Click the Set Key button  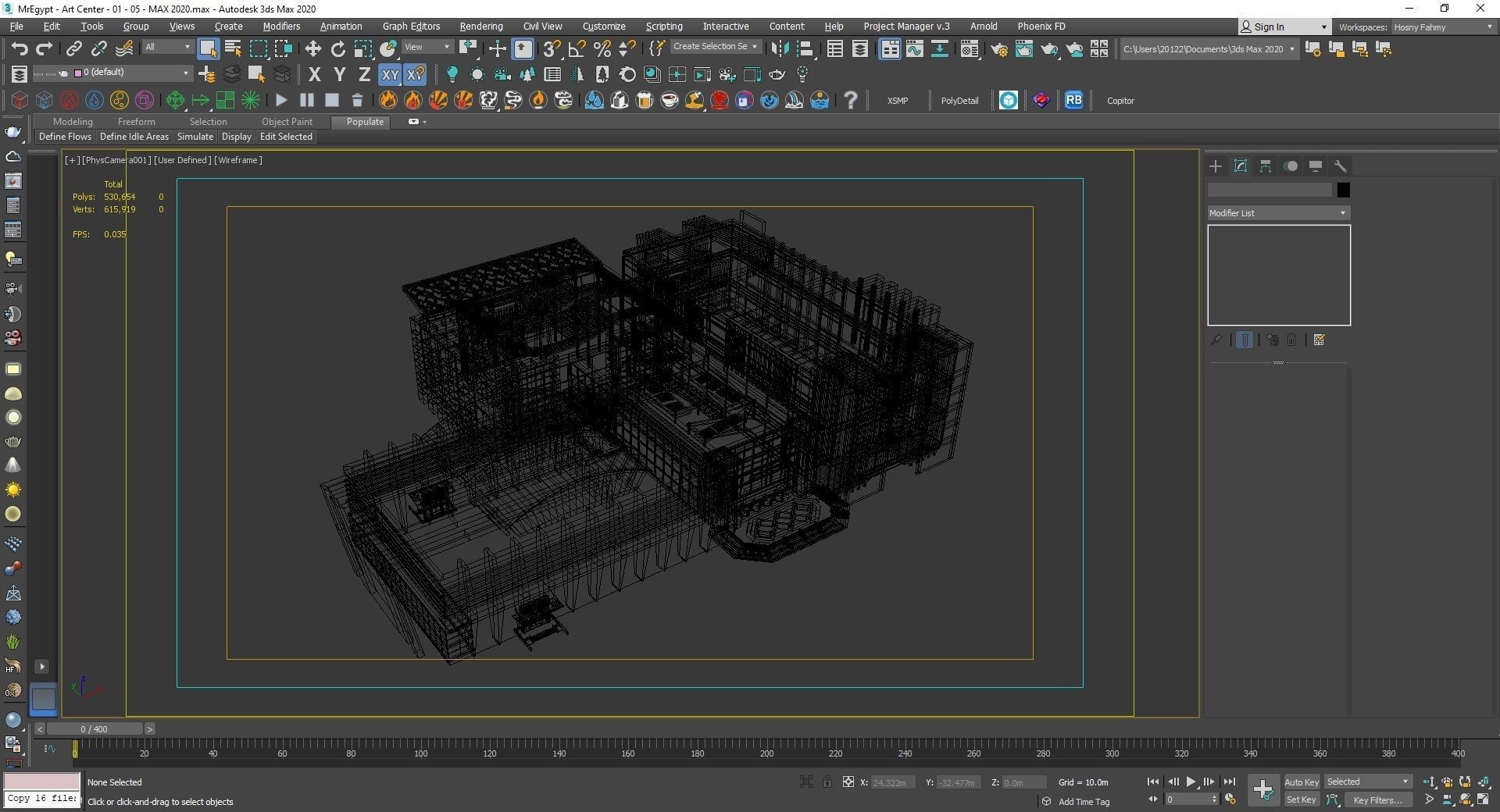coord(1301,800)
